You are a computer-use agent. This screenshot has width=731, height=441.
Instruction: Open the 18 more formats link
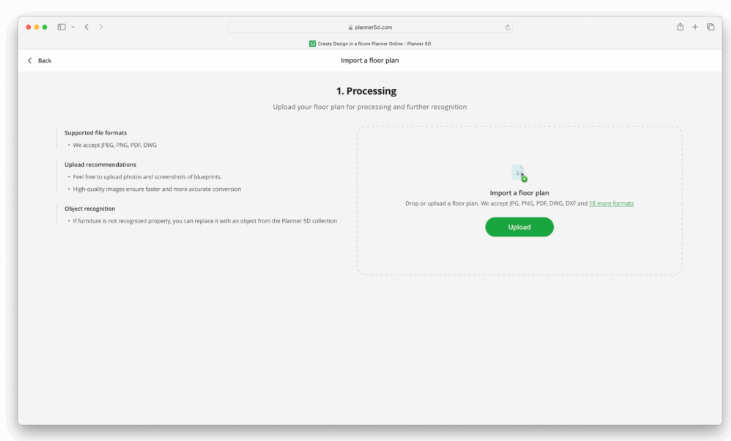tap(611, 203)
